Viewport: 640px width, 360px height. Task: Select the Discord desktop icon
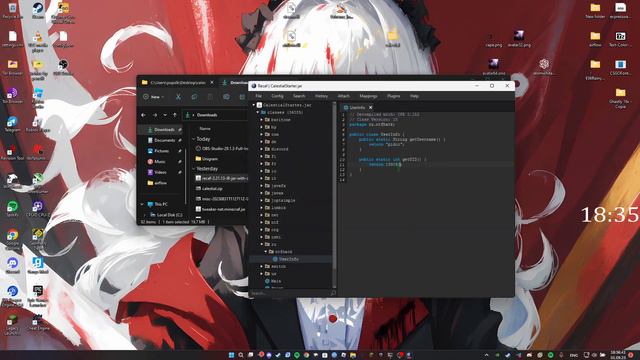(13, 265)
